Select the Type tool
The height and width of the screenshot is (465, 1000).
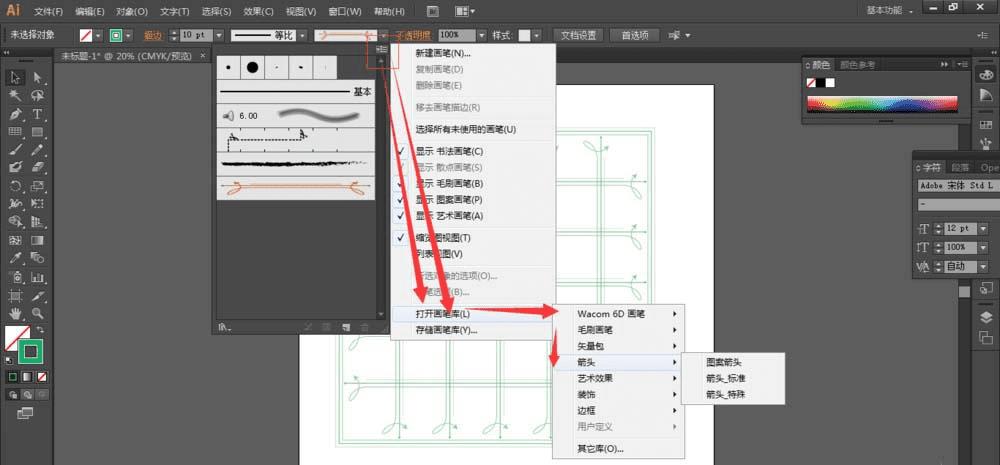click(x=38, y=114)
